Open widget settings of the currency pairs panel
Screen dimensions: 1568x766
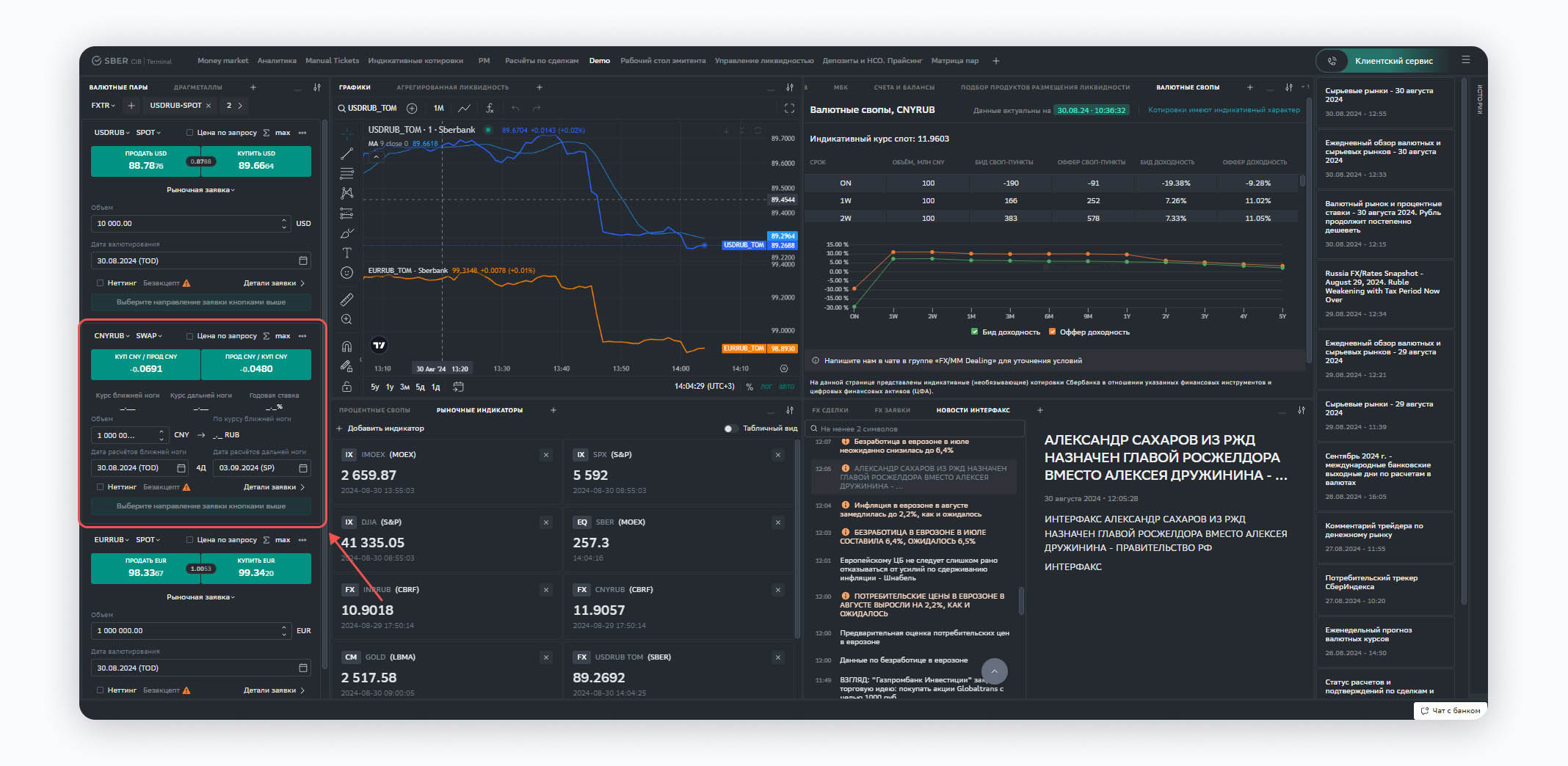point(317,87)
